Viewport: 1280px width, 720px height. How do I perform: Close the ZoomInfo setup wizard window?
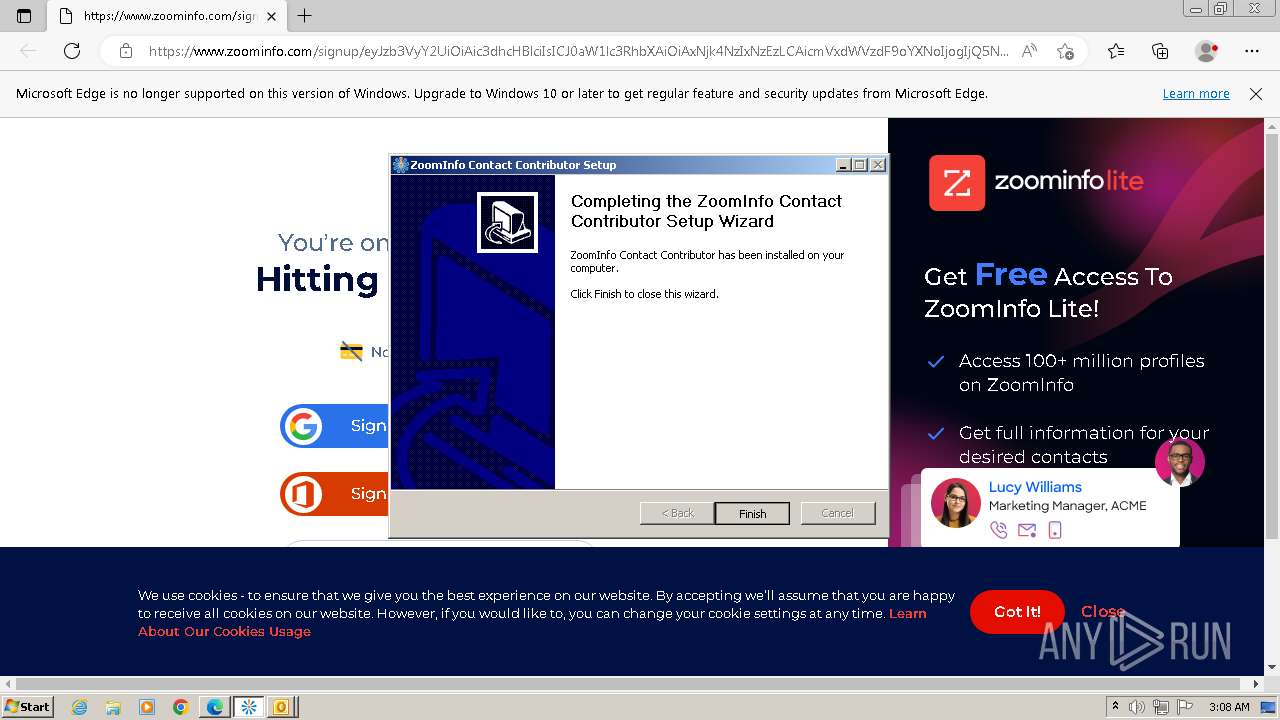(x=877, y=165)
